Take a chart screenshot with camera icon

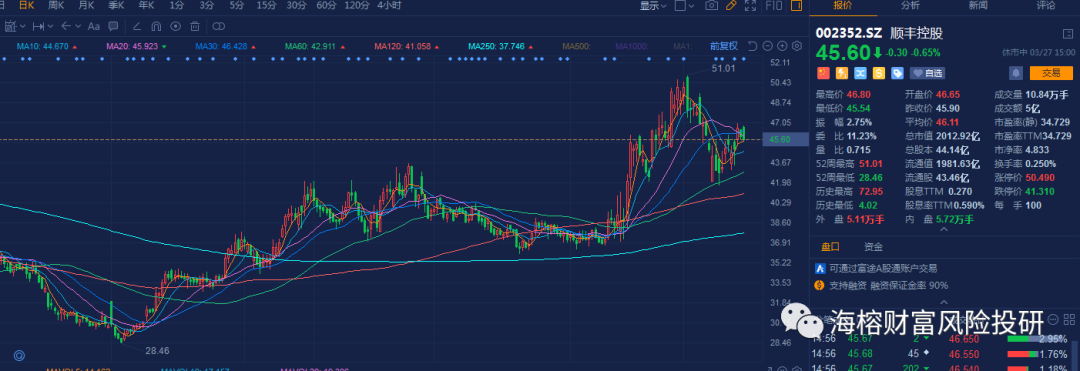[x=712, y=6]
